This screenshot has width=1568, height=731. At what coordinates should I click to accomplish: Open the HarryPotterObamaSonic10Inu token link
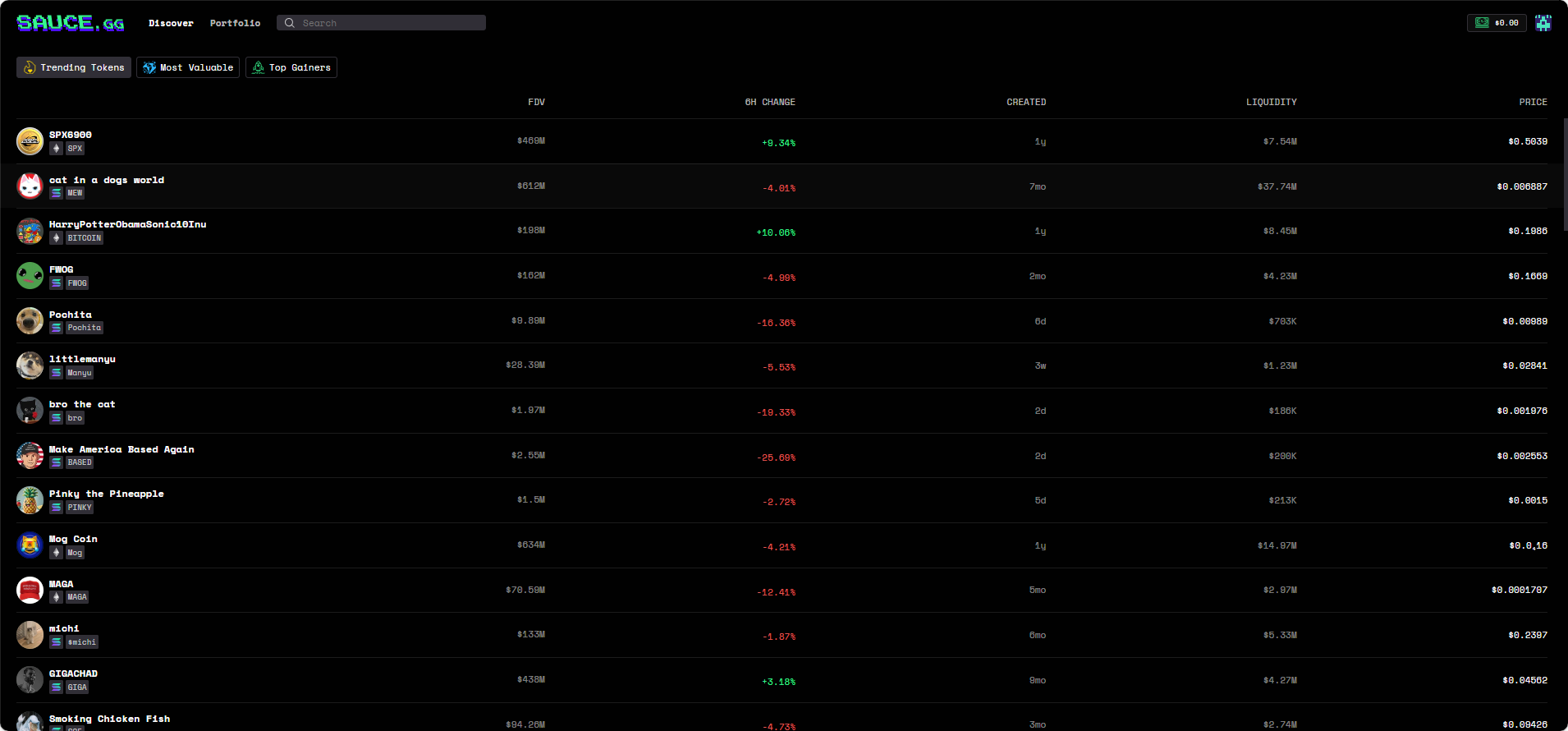[x=127, y=224]
